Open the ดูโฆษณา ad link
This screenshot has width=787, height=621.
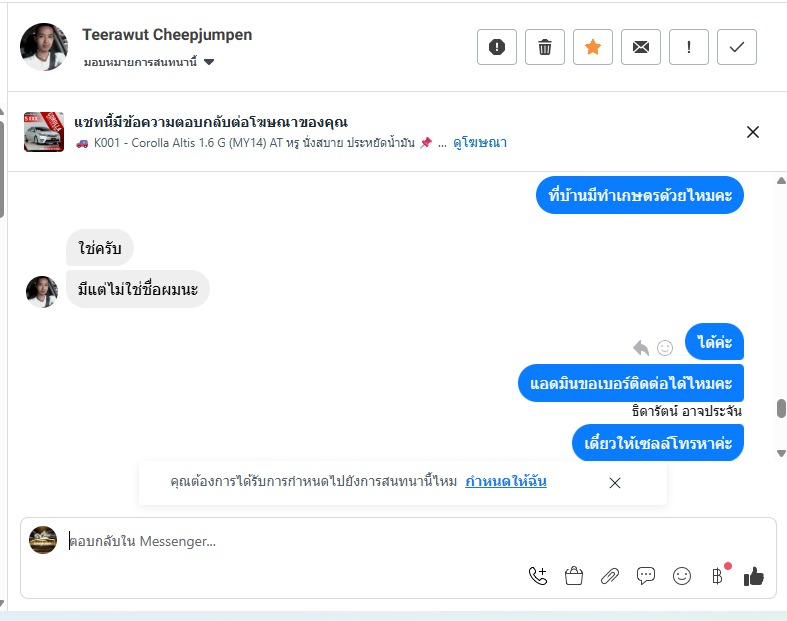tap(480, 143)
